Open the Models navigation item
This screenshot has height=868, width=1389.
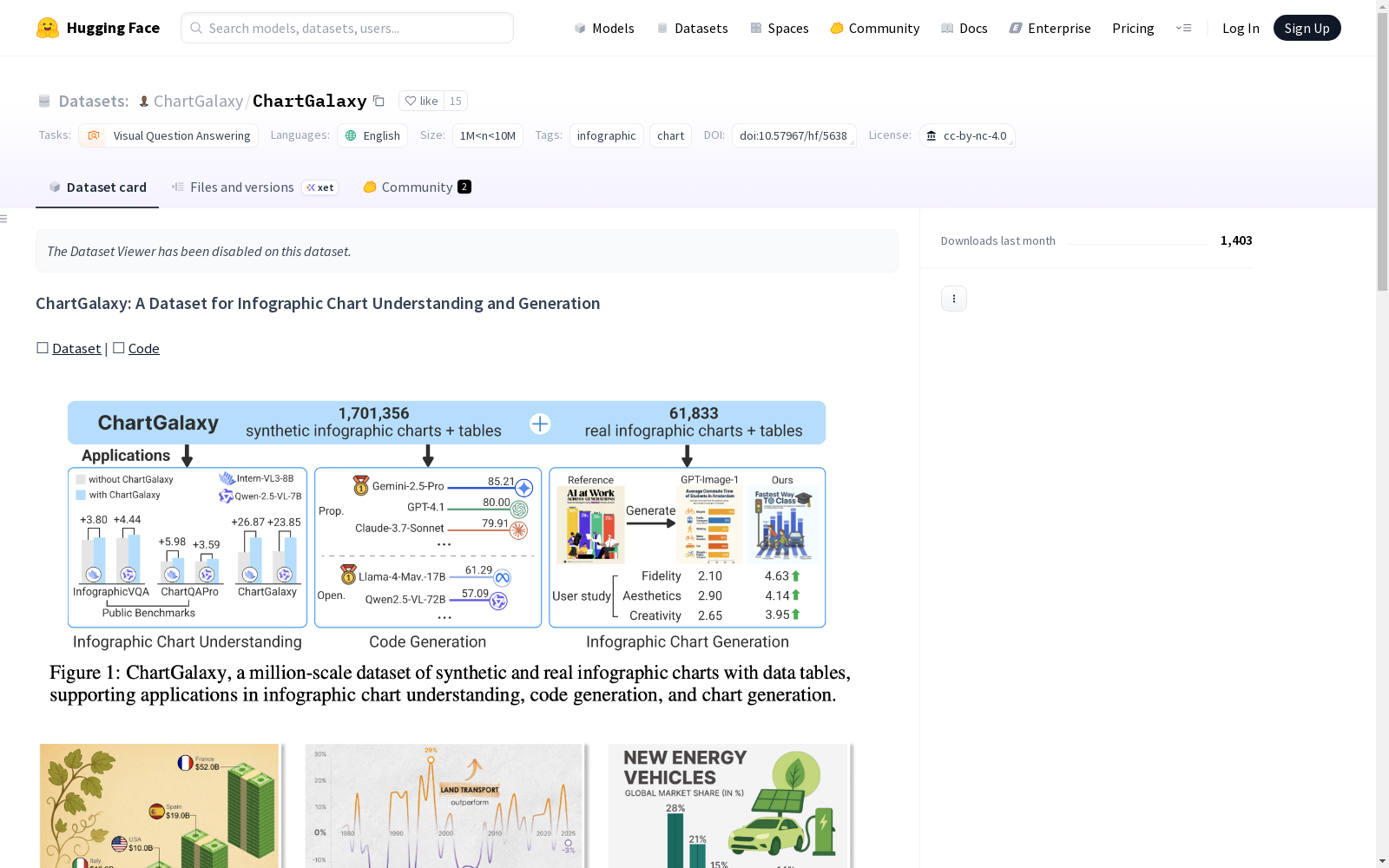tap(604, 28)
